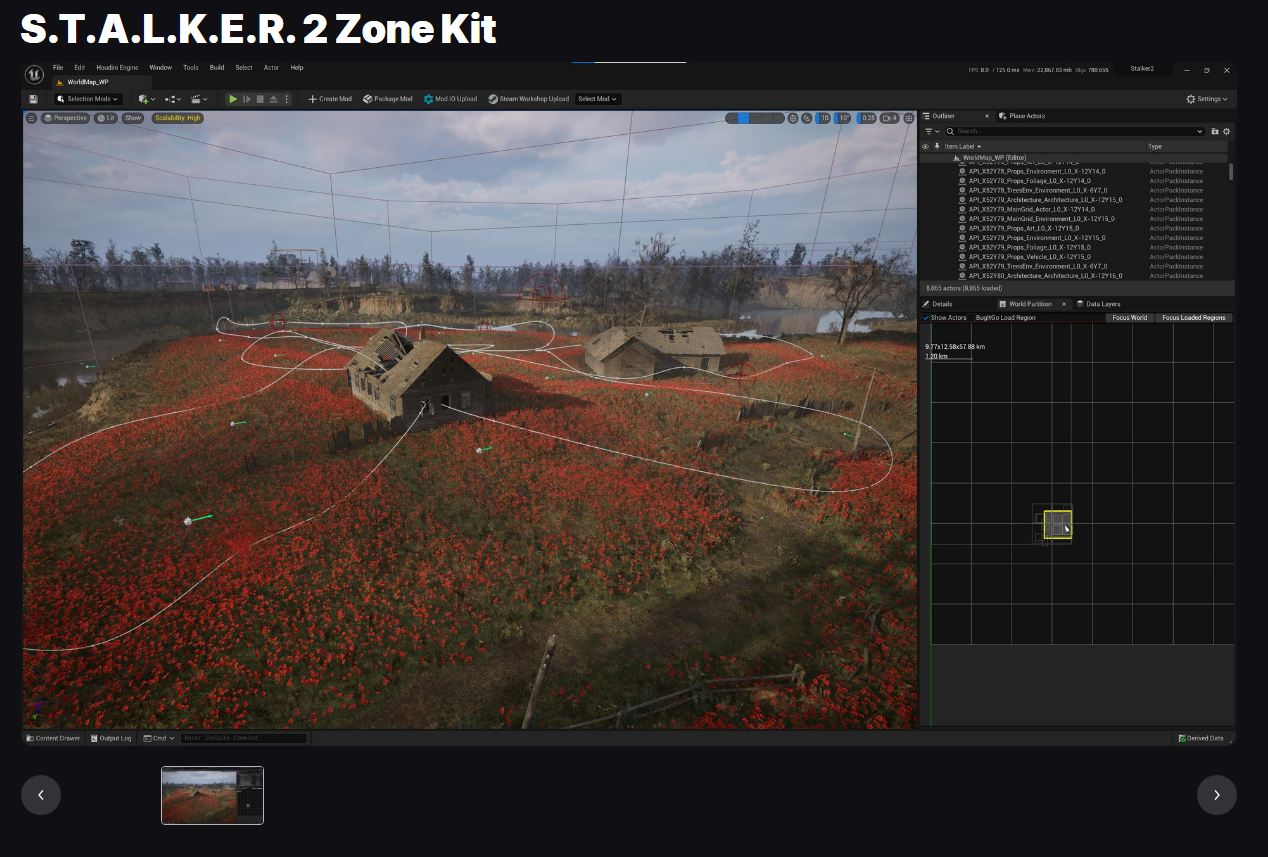
Task: Open the Cmd console type dropdown
Action: 159,738
